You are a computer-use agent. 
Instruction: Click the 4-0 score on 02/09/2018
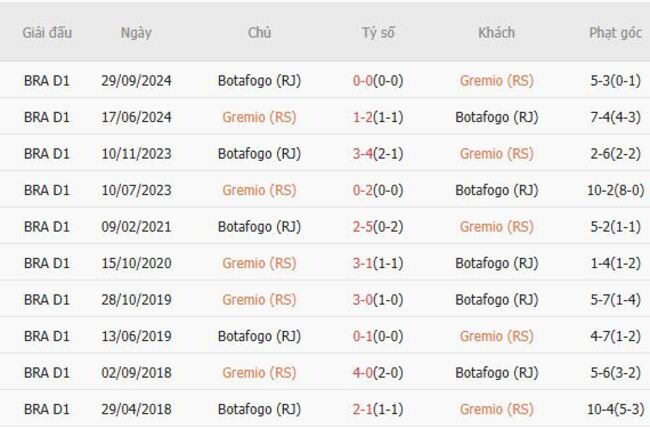(x=363, y=372)
